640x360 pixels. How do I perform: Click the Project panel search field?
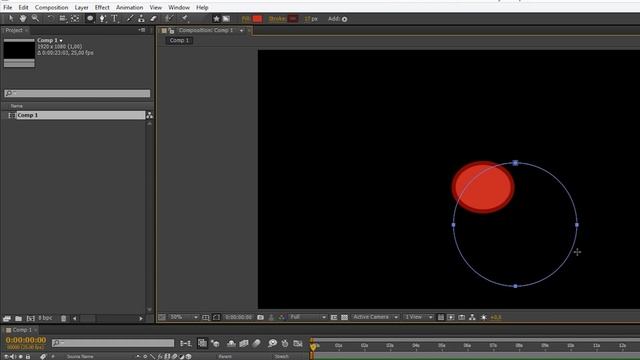77,93
